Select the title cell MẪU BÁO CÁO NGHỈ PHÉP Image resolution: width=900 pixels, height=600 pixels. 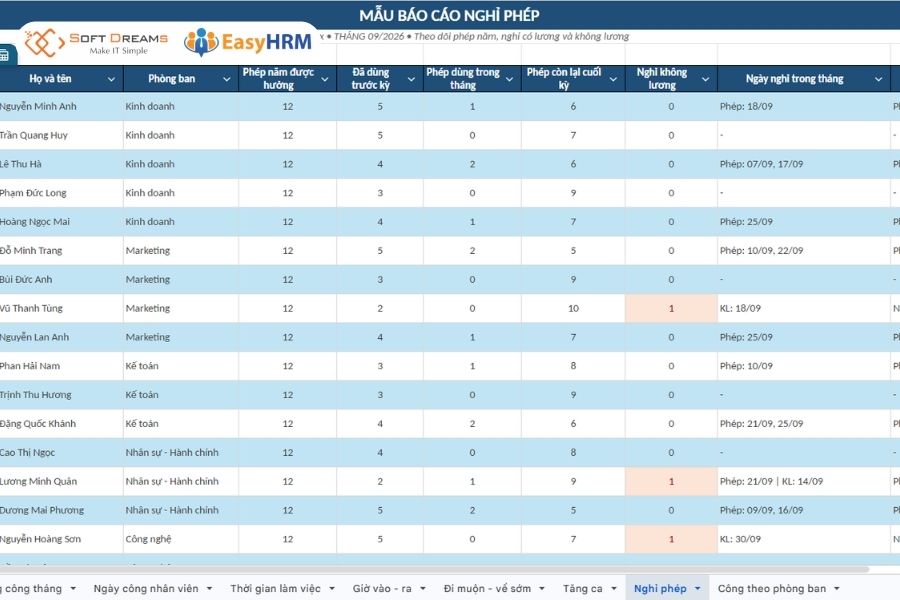(x=449, y=15)
